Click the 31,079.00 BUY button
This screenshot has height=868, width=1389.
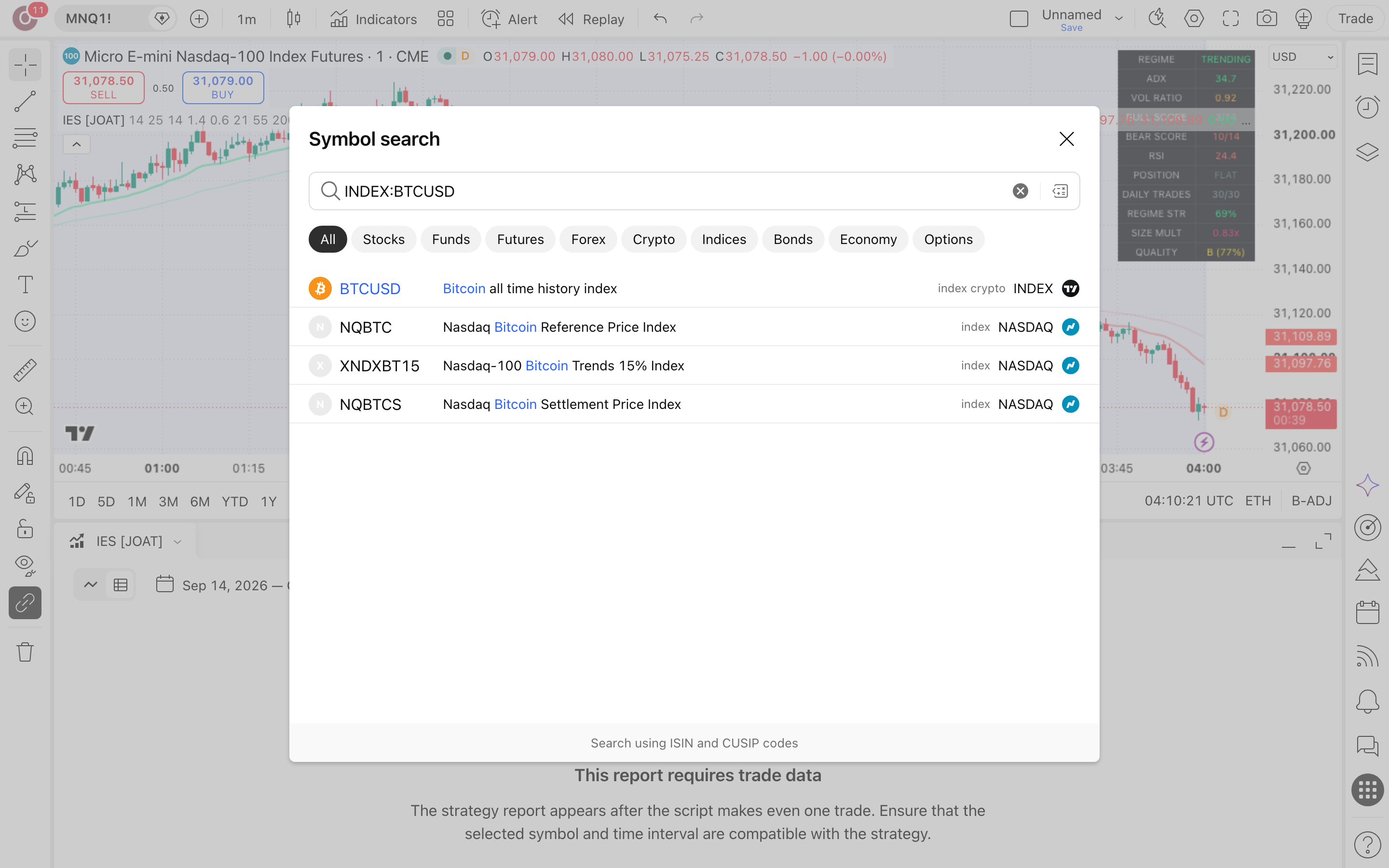(223, 87)
